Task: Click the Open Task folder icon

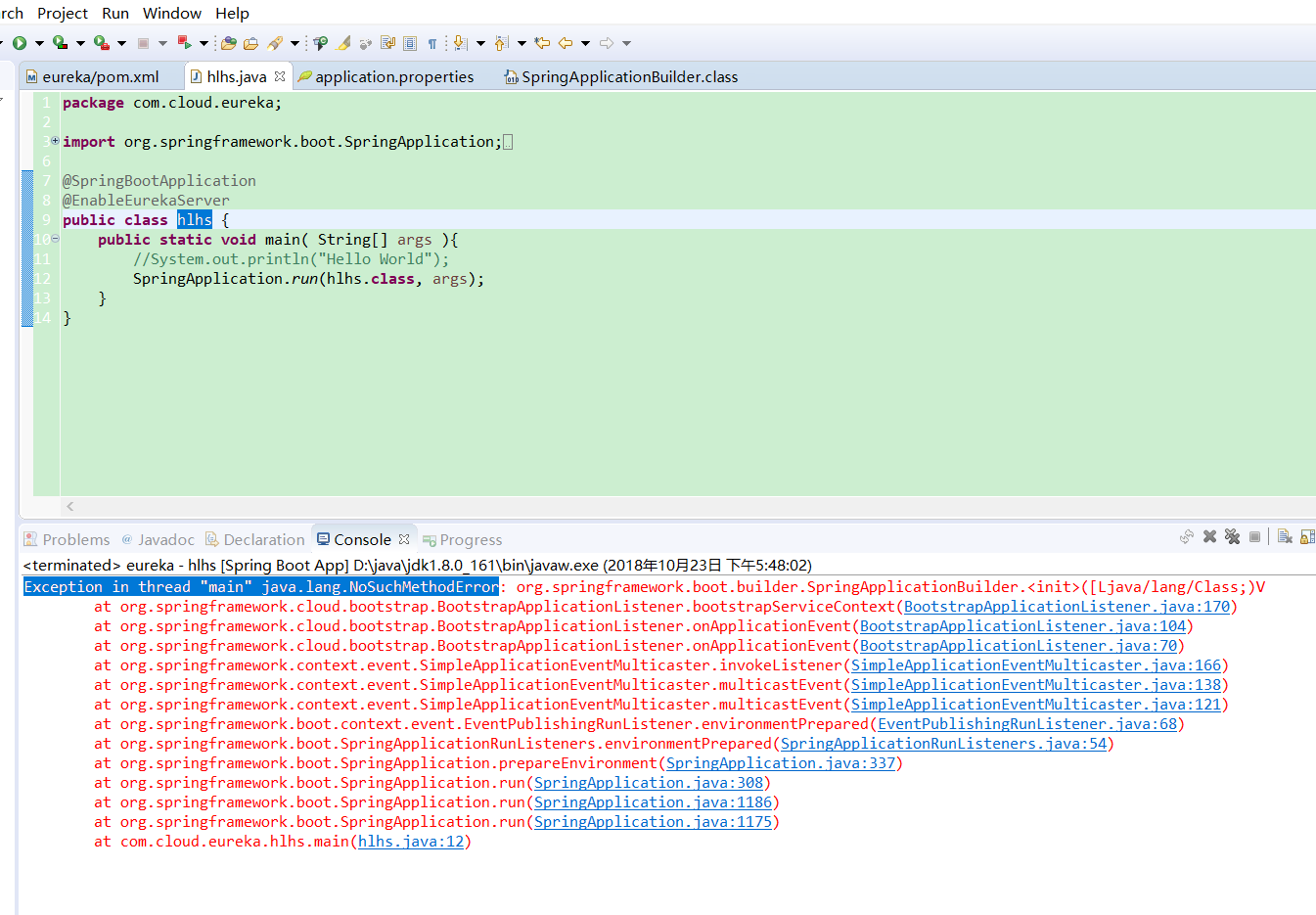Action: (251, 43)
